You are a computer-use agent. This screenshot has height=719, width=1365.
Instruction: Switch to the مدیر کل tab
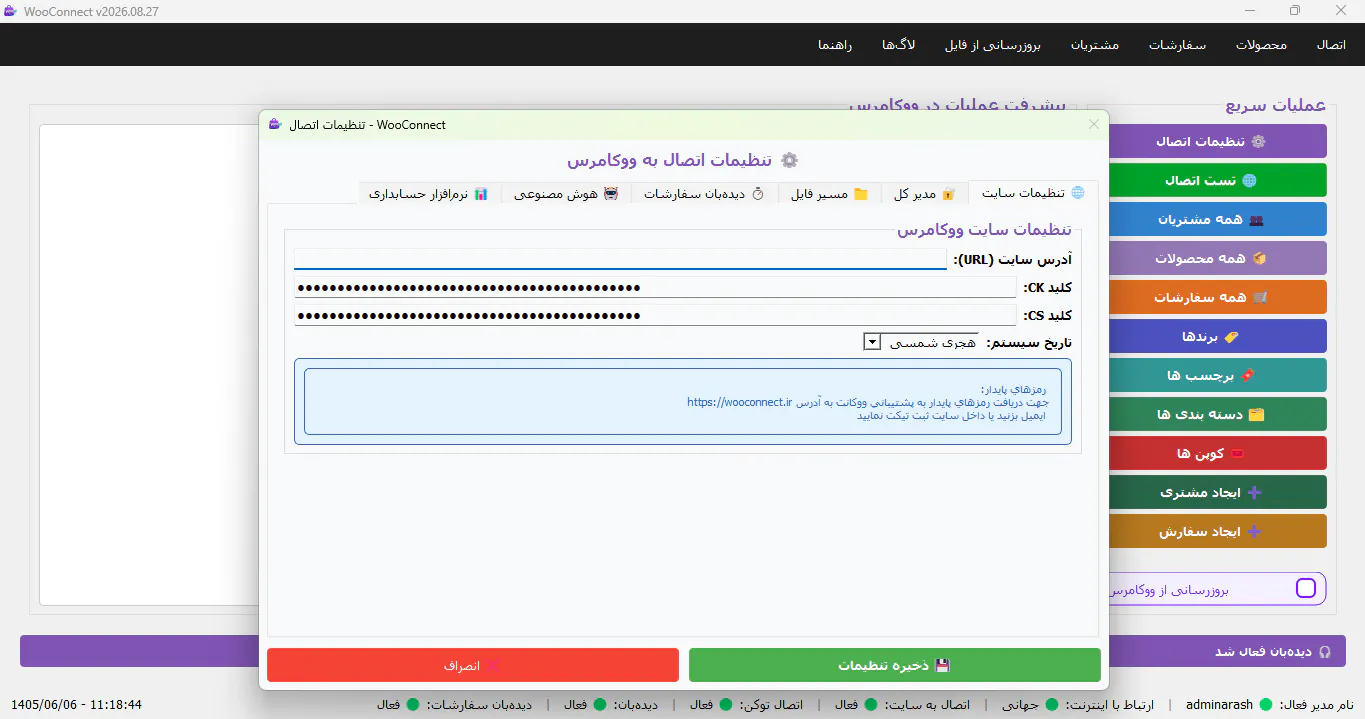(924, 194)
